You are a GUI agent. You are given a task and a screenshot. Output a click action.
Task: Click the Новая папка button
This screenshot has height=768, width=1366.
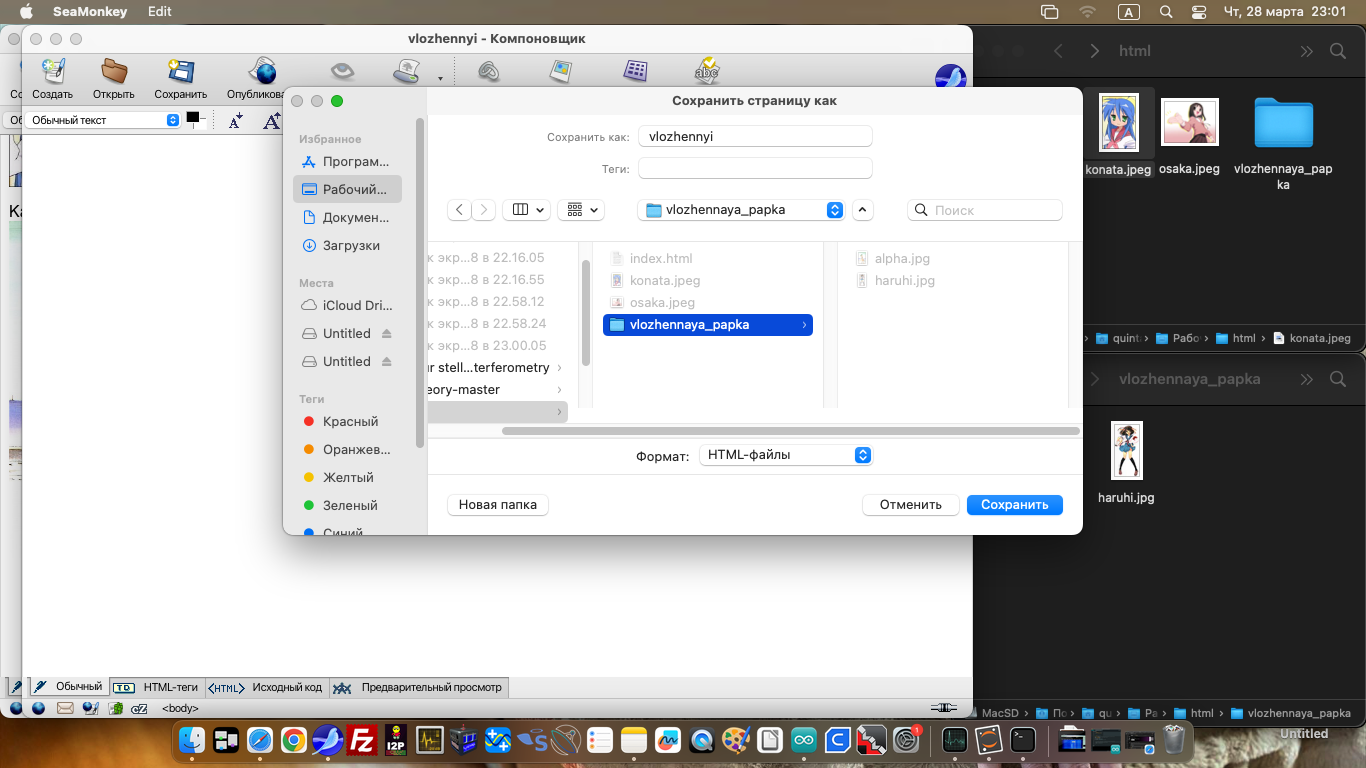click(x=498, y=505)
